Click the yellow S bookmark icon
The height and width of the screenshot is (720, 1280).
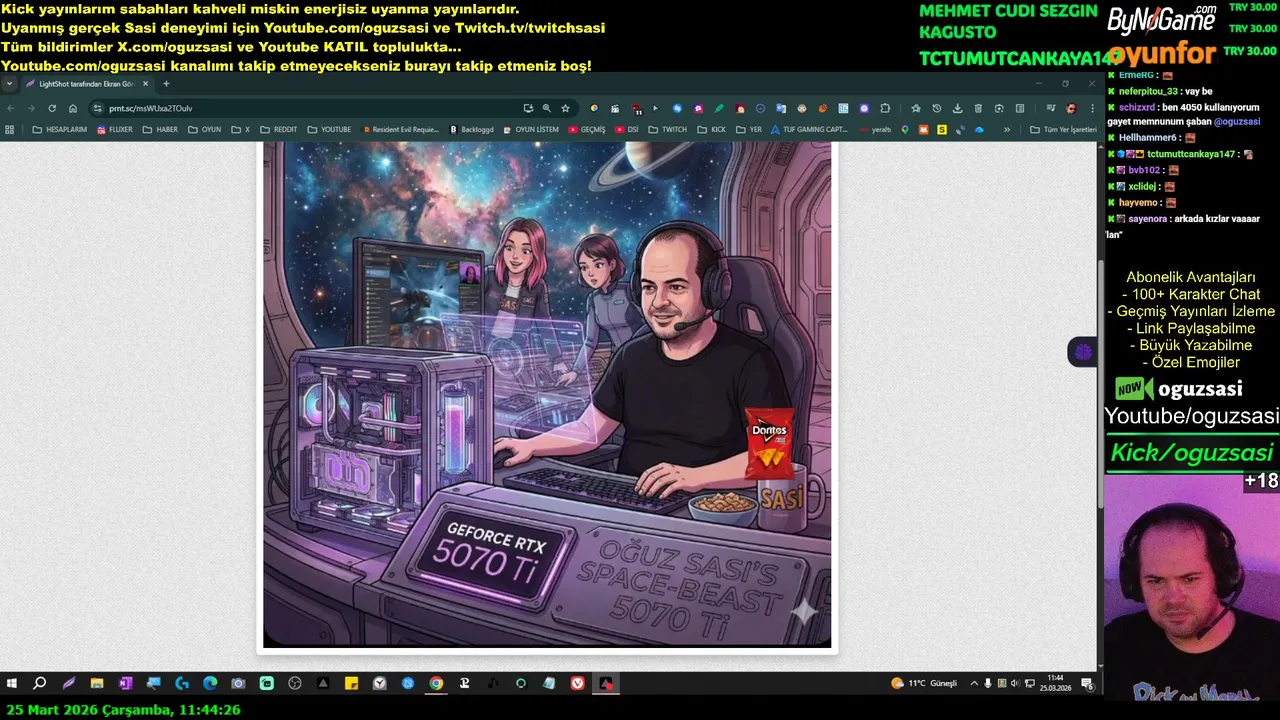click(942, 129)
